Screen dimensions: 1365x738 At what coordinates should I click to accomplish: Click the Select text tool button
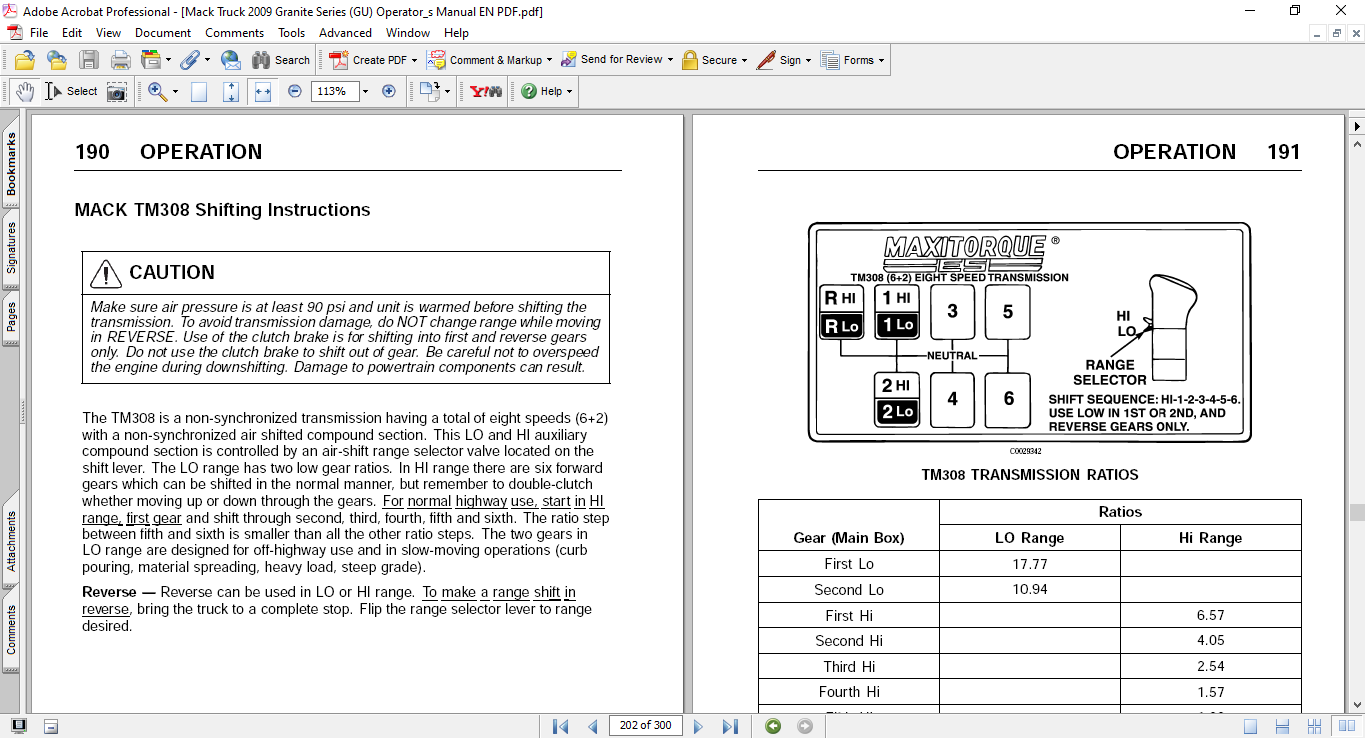(x=71, y=91)
